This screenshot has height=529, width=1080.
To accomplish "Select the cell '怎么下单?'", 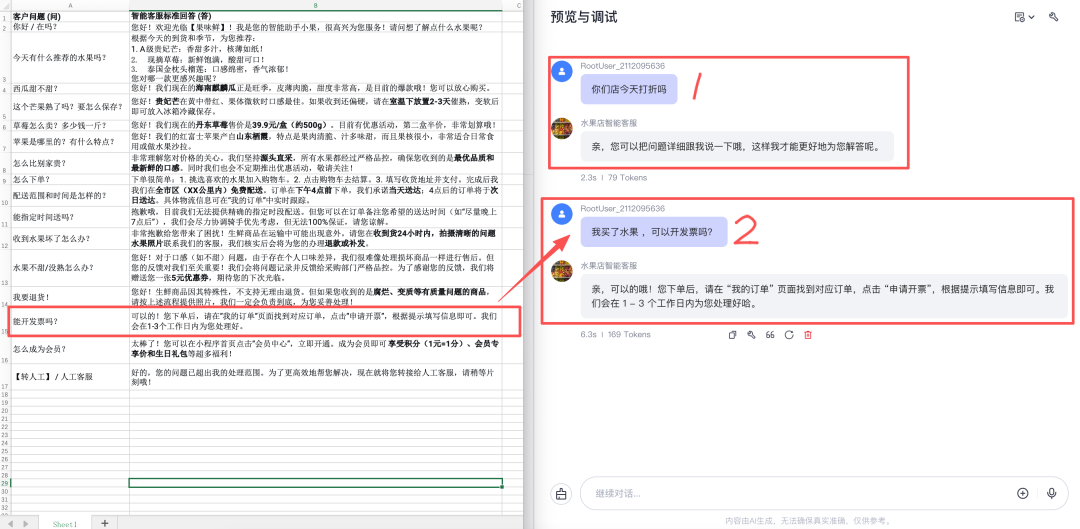I will 70,180.
